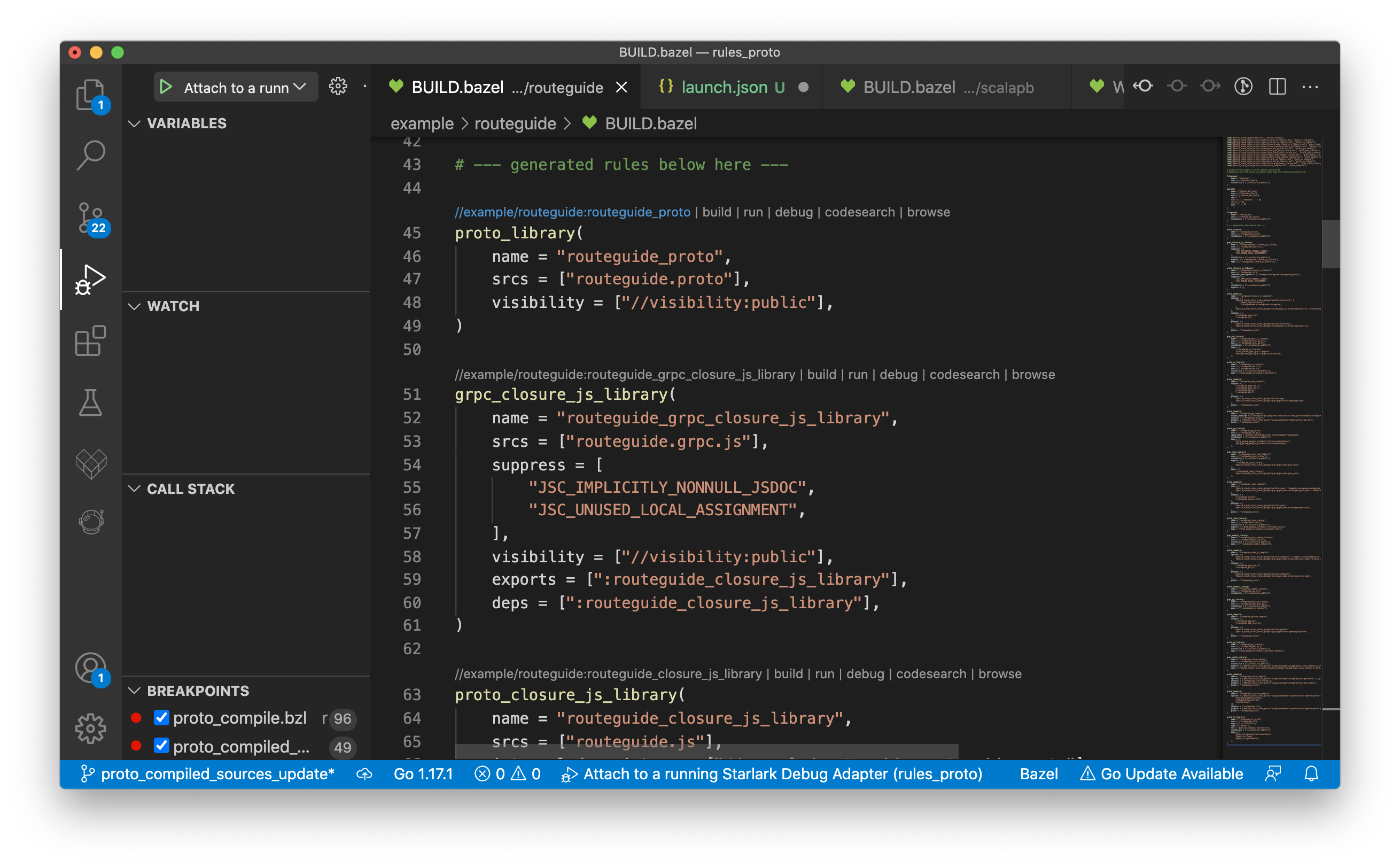Screen dimensions: 1400x868
Task: Open notifications via the bell icon
Action: [x=1311, y=773]
